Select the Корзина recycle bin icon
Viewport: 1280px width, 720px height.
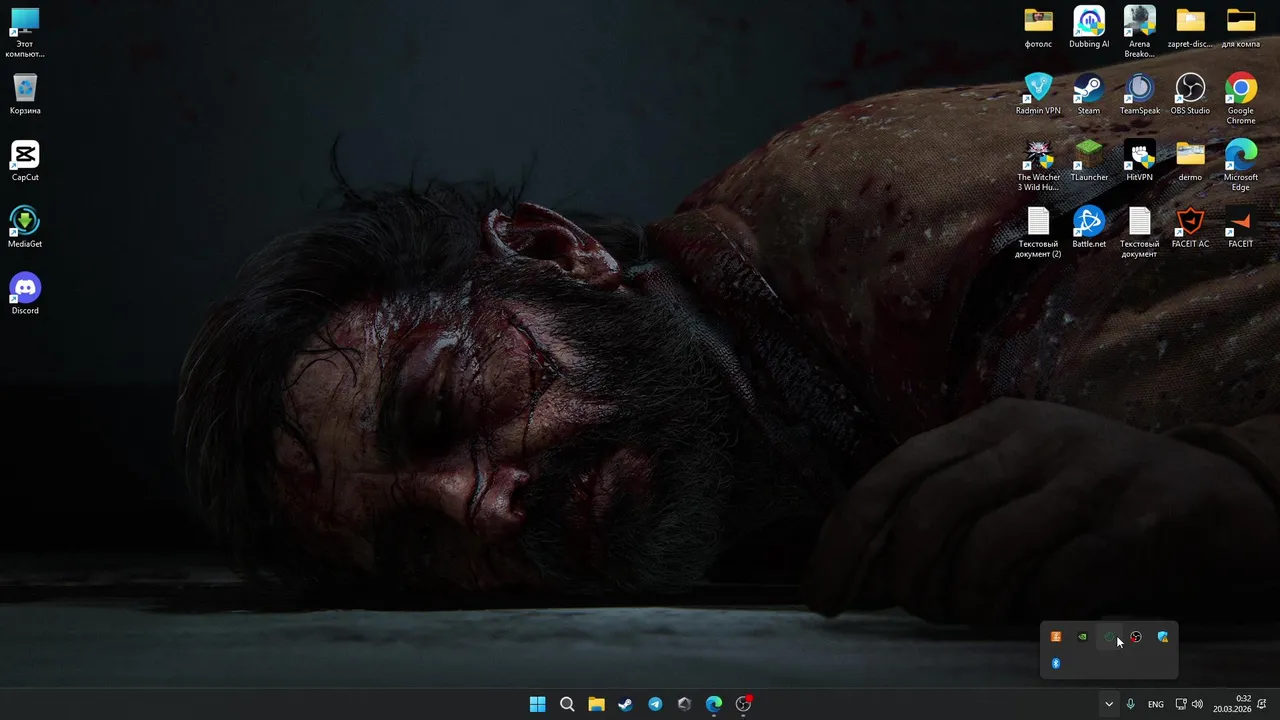click(x=25, y=94)
